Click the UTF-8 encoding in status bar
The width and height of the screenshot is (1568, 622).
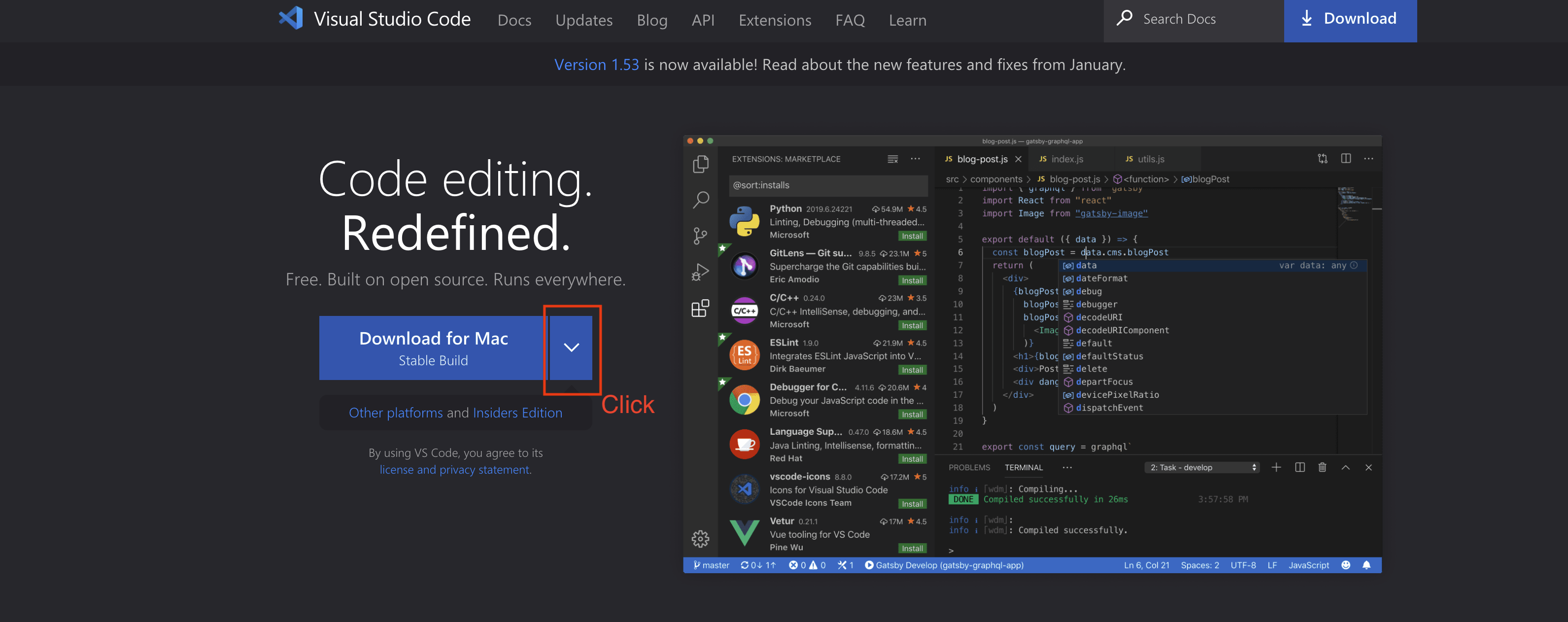pos(1243,565)
